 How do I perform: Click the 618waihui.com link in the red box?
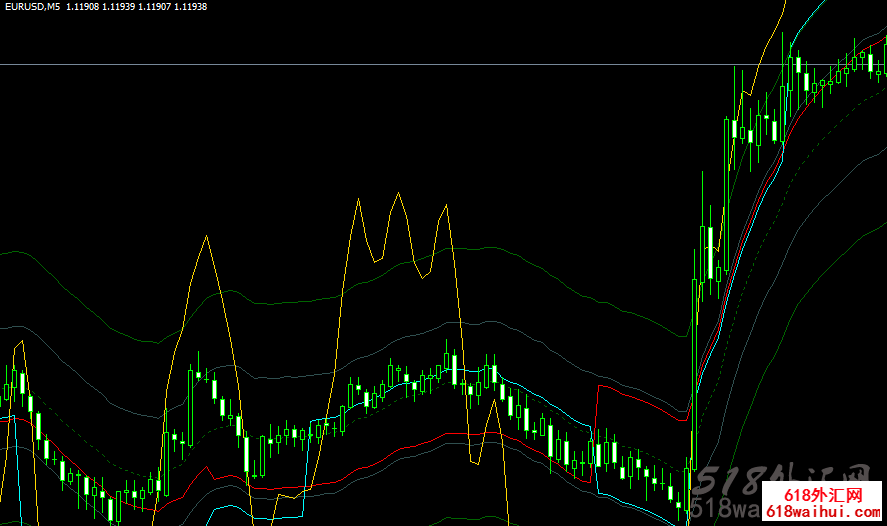[823, 512]
